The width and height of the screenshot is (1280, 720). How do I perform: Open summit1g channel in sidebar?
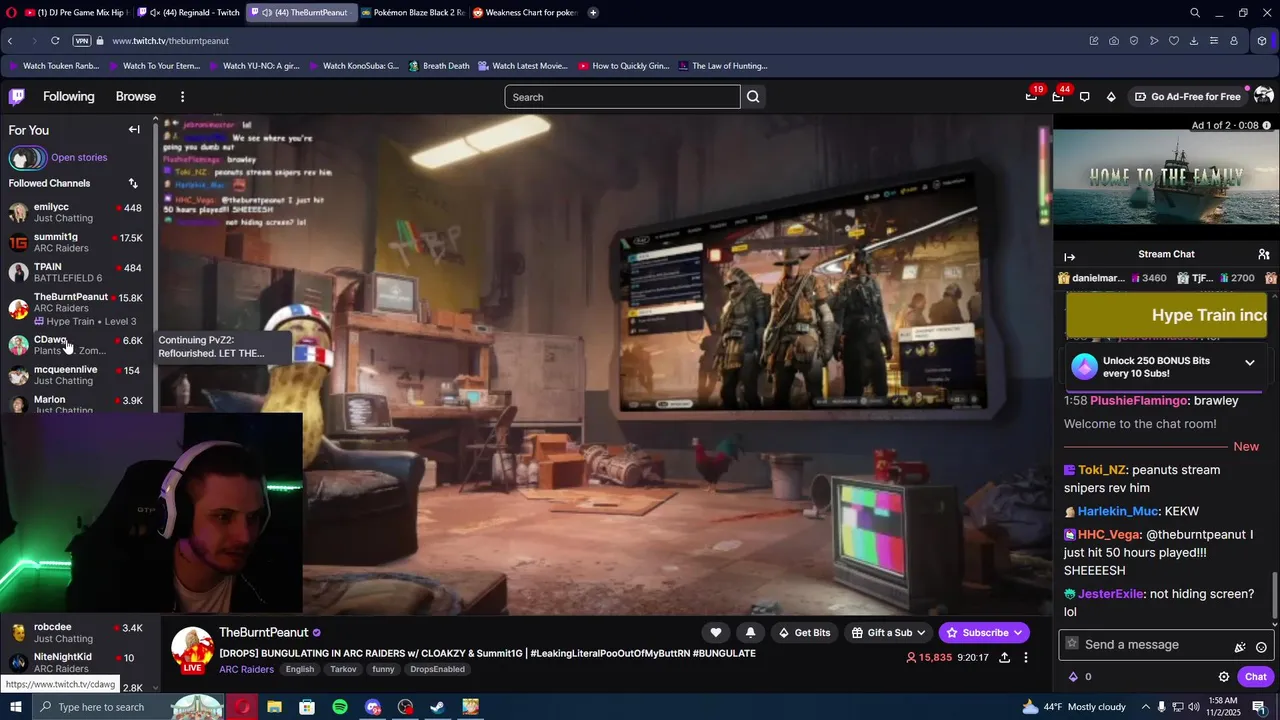tap(76, 242)
